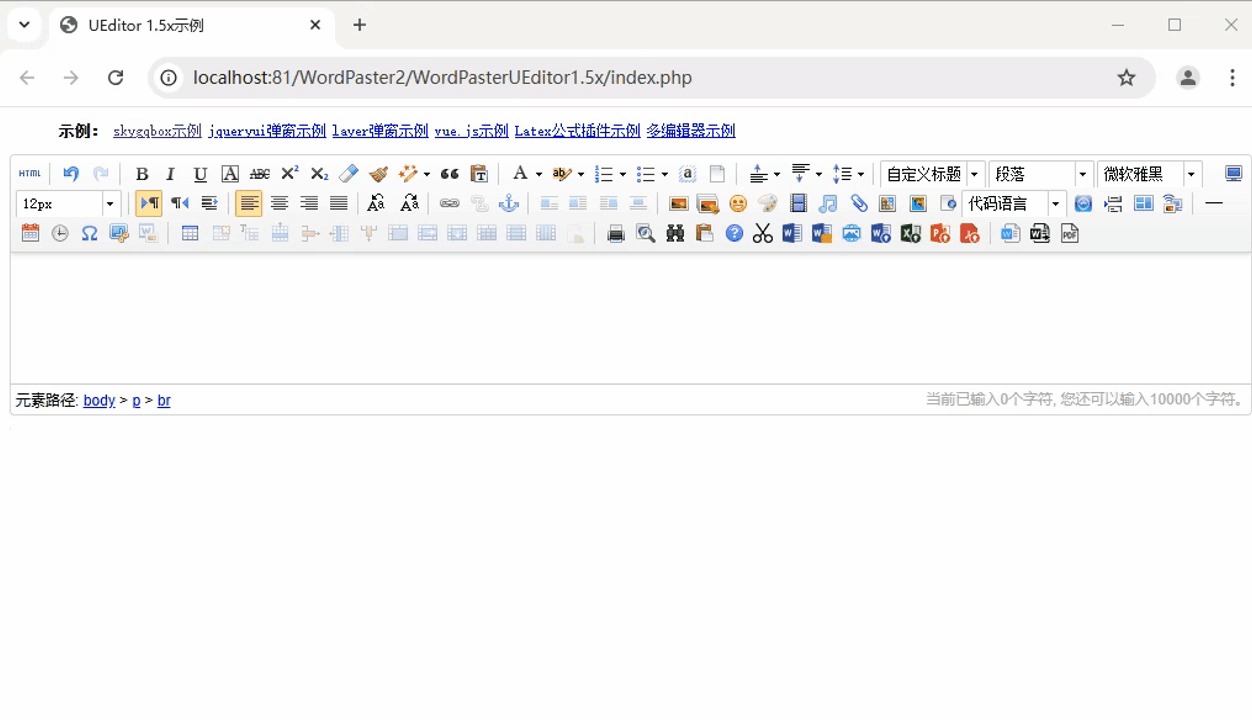
Task: Click the undo arrow icon
Action: click(x=70, y=174)
